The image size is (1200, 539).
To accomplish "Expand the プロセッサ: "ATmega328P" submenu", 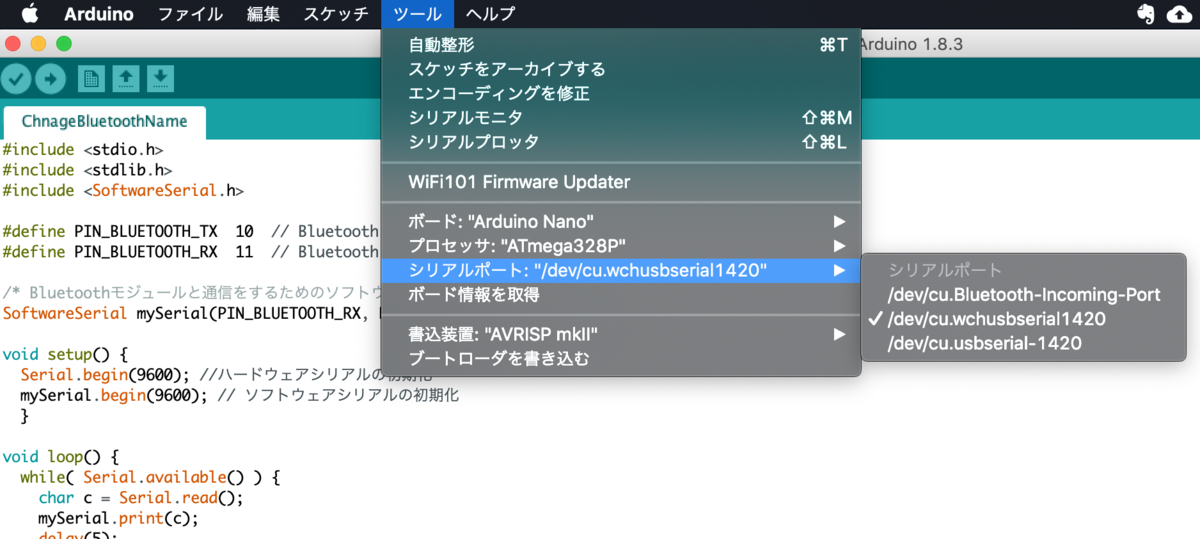I will point(621,245).
